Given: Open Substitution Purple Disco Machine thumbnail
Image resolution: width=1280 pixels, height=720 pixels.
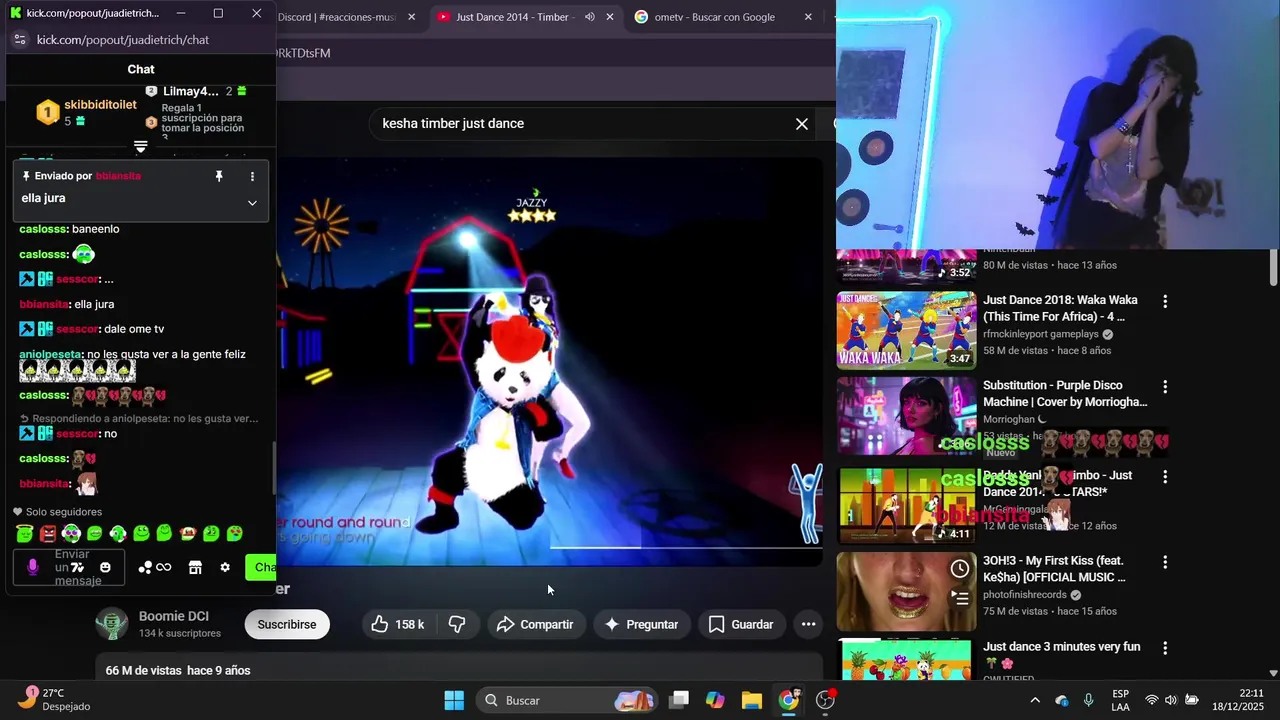Looking at the screenshot, I should point(906,416).
